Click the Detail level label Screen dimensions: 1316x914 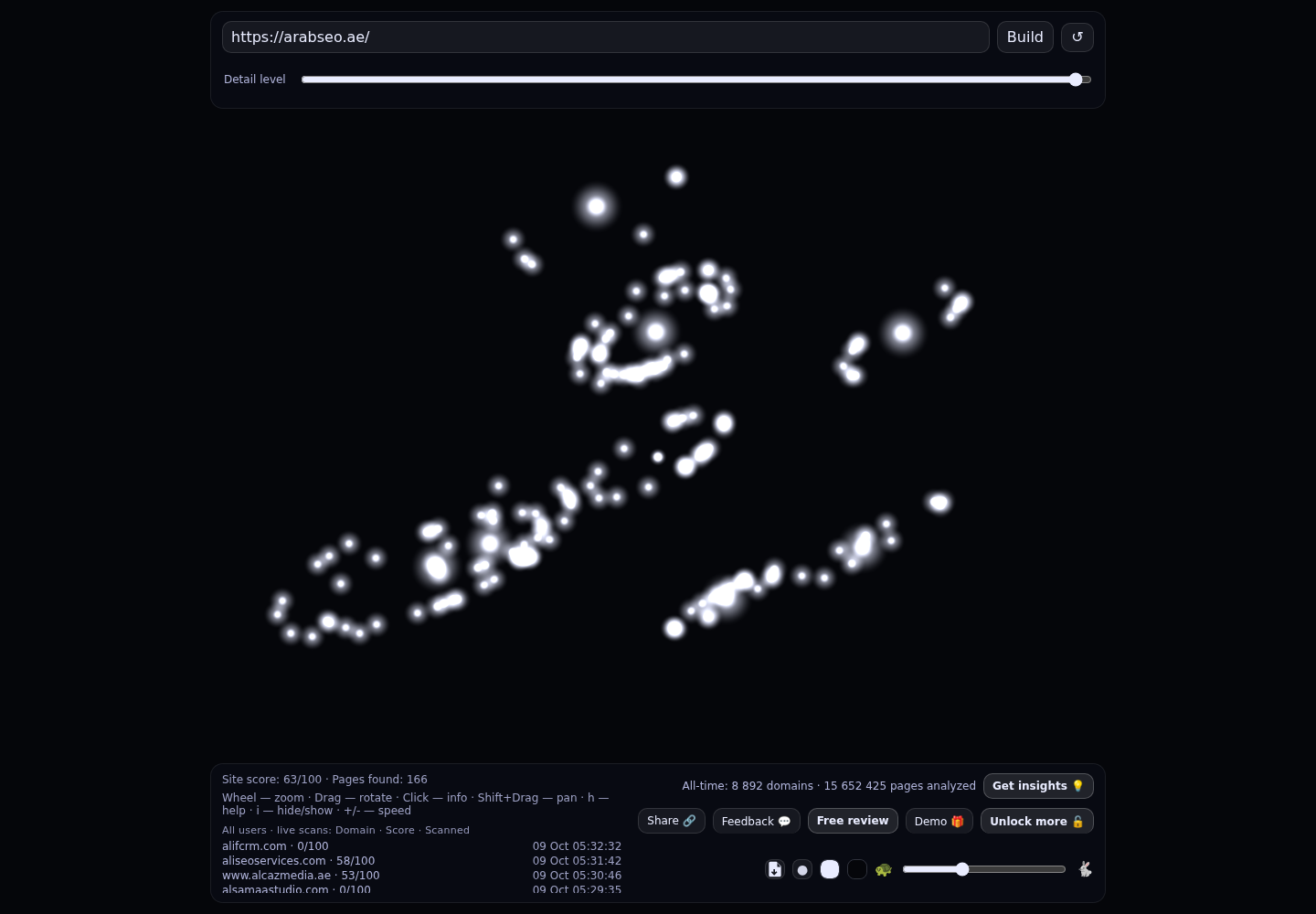[255, 80]
